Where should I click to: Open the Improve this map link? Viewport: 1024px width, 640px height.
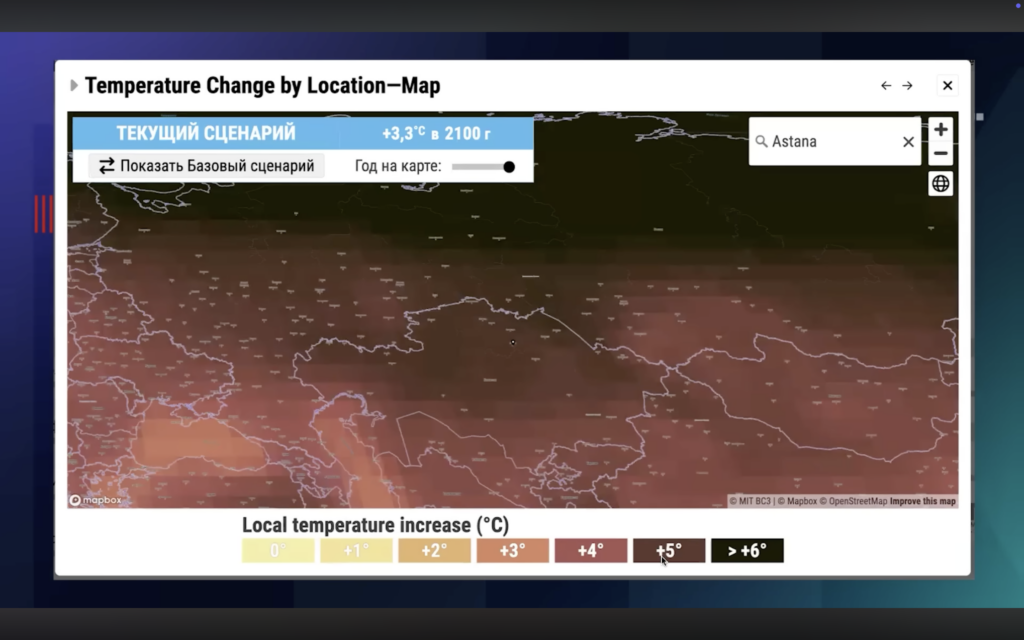pyautogui.click(x=922, y=501)
